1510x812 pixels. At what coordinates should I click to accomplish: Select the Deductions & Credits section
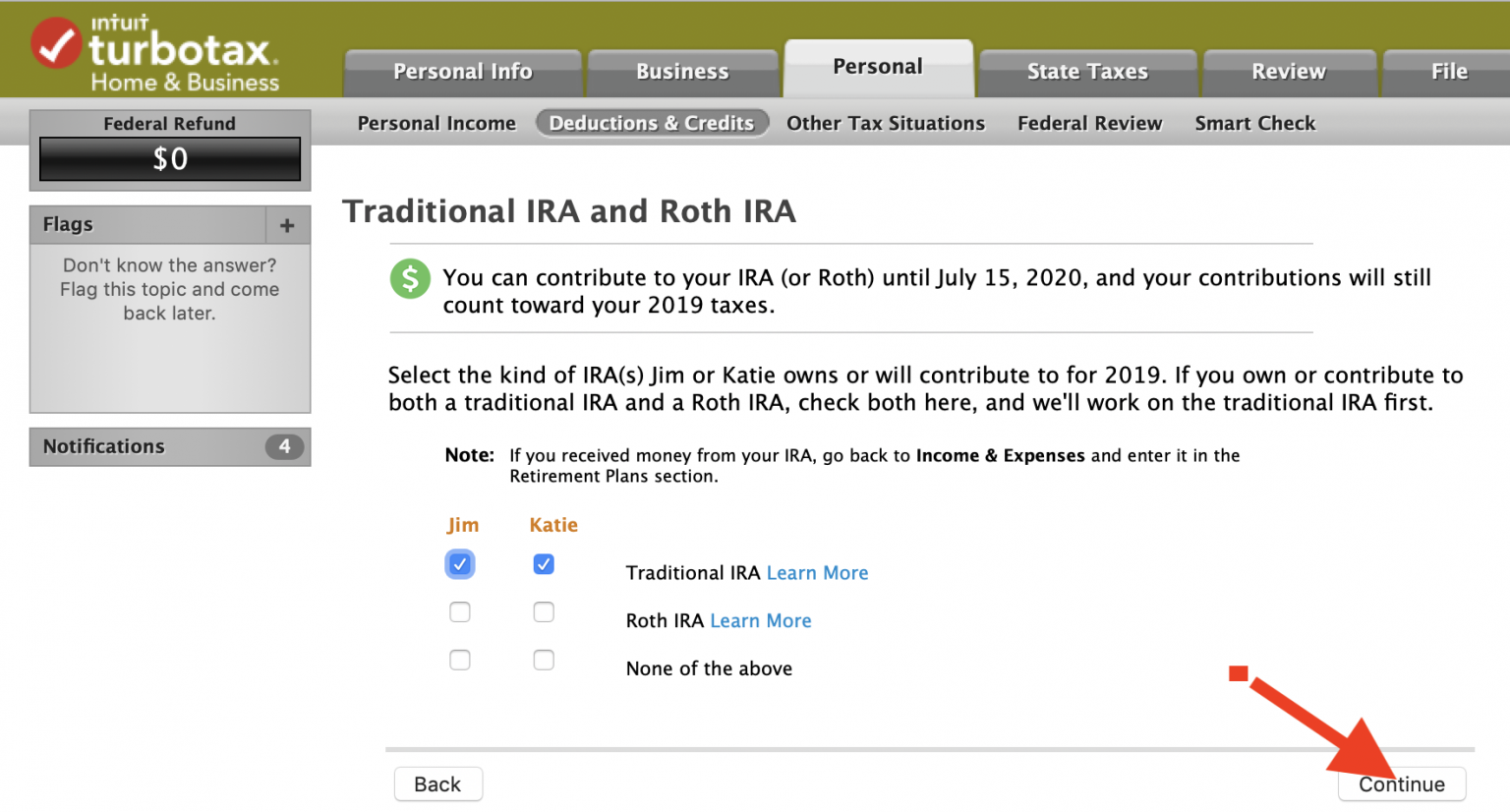pyautogui.click(x=652, y=123)
